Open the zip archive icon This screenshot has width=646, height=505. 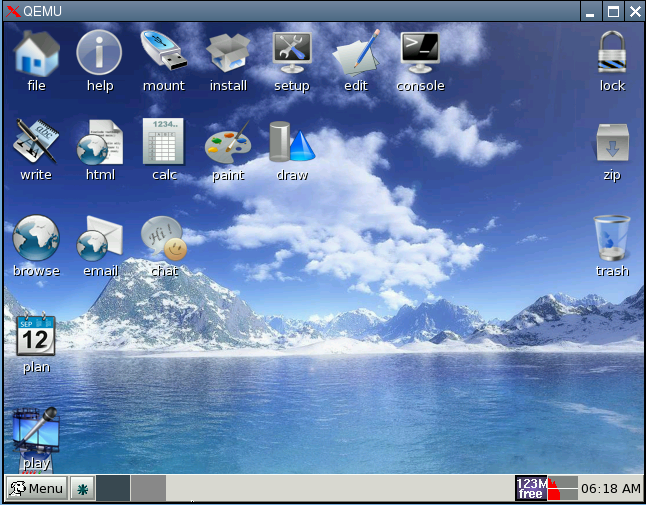point(612,143)
